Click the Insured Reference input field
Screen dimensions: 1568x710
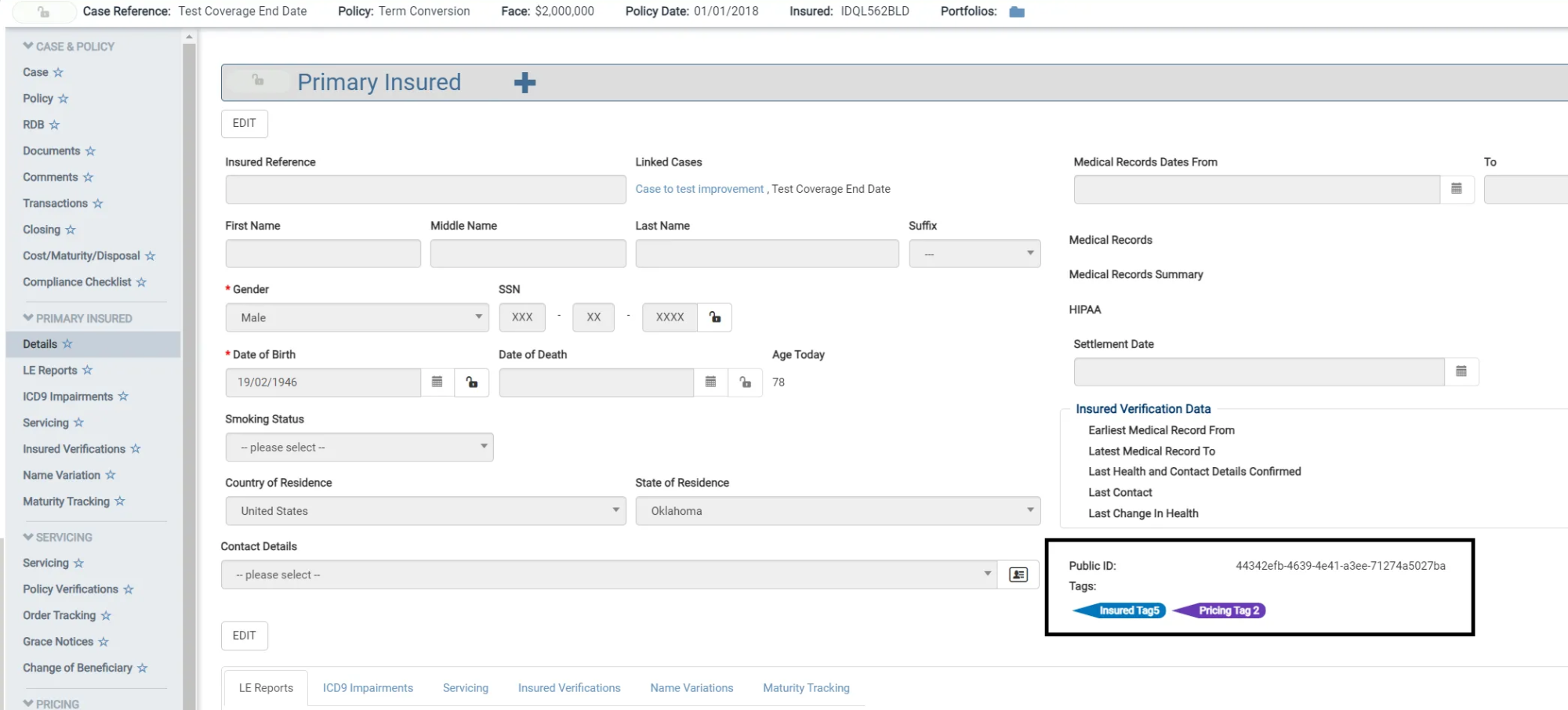tap(425, 190)
